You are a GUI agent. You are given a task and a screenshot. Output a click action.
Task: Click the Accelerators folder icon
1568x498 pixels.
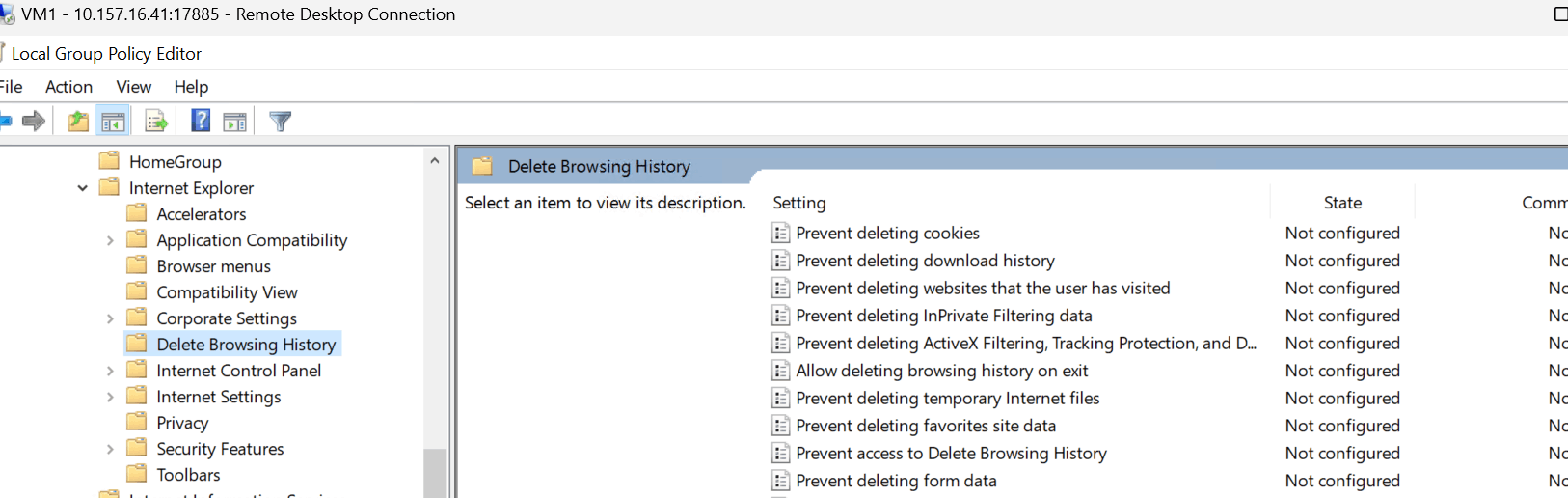pyautogui.click(x=137, y=212)
